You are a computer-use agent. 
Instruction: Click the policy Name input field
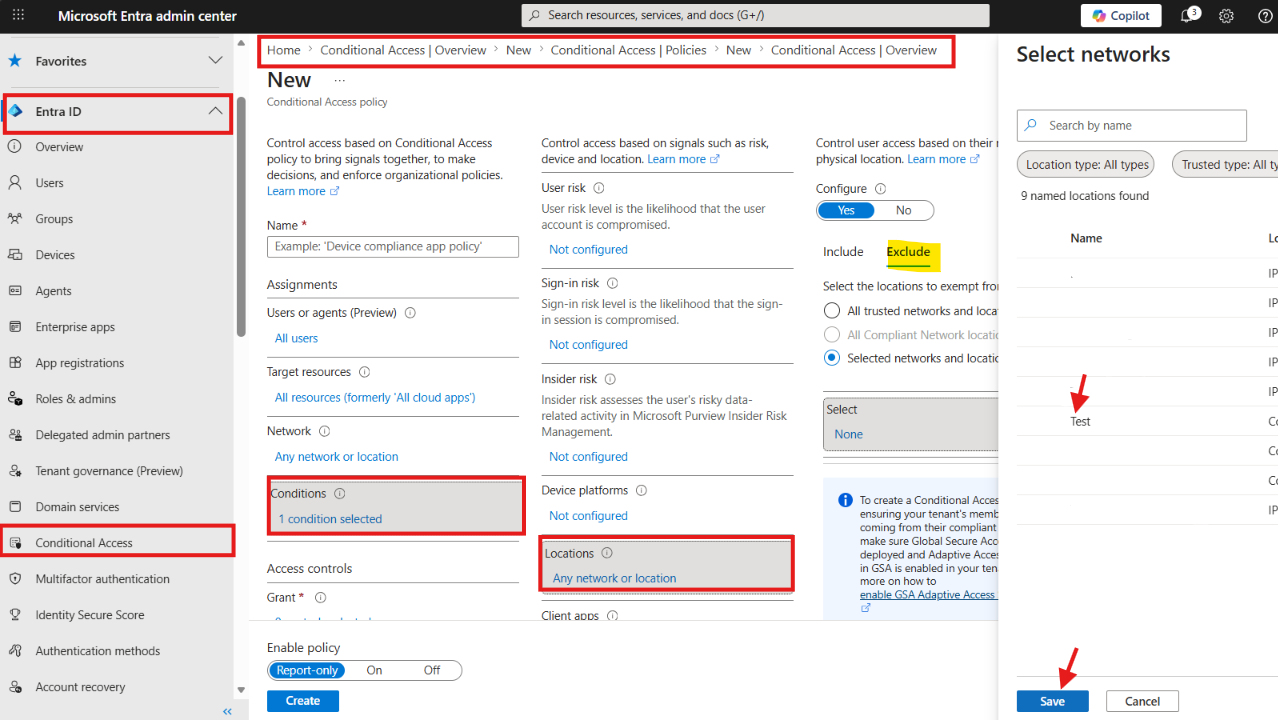pos(393,247)
